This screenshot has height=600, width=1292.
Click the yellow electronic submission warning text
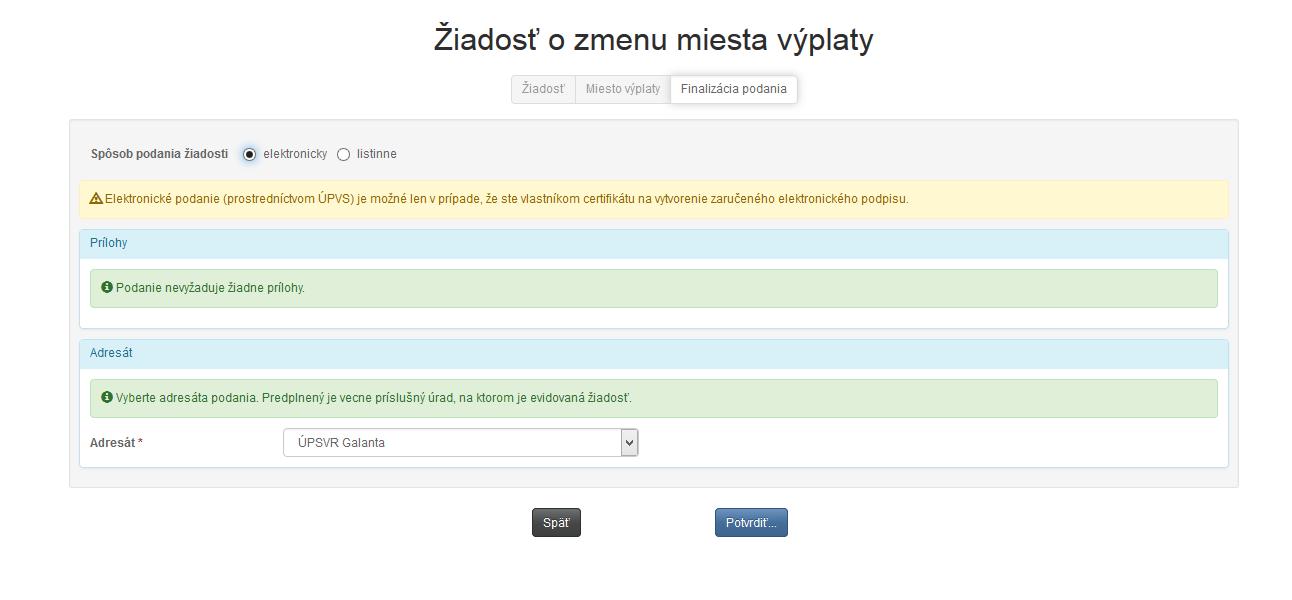506,199
